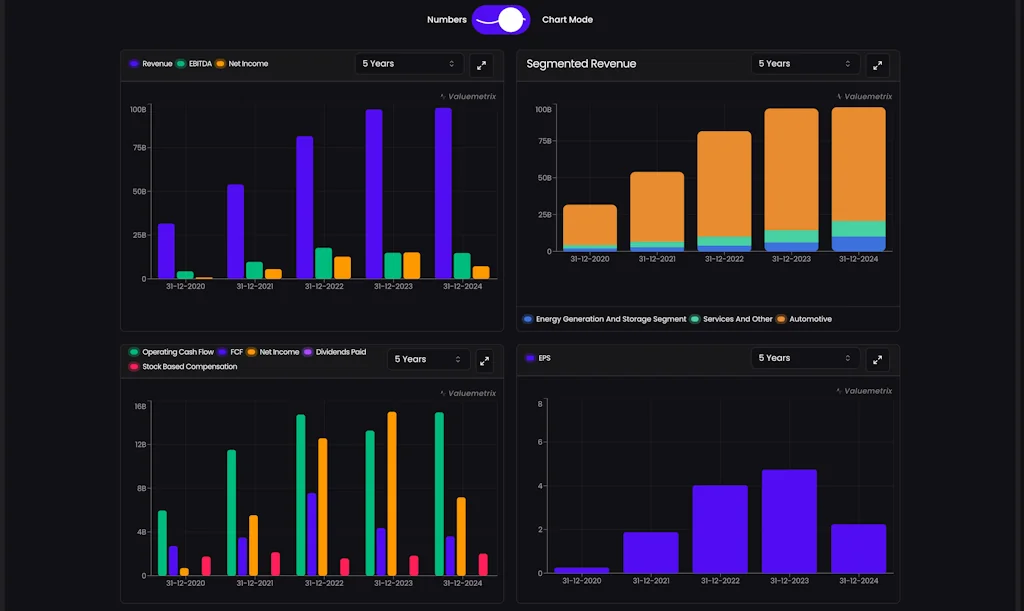
Task: Expand the Segmented Revenue chart fullscreen
Action: pos(877,64)
